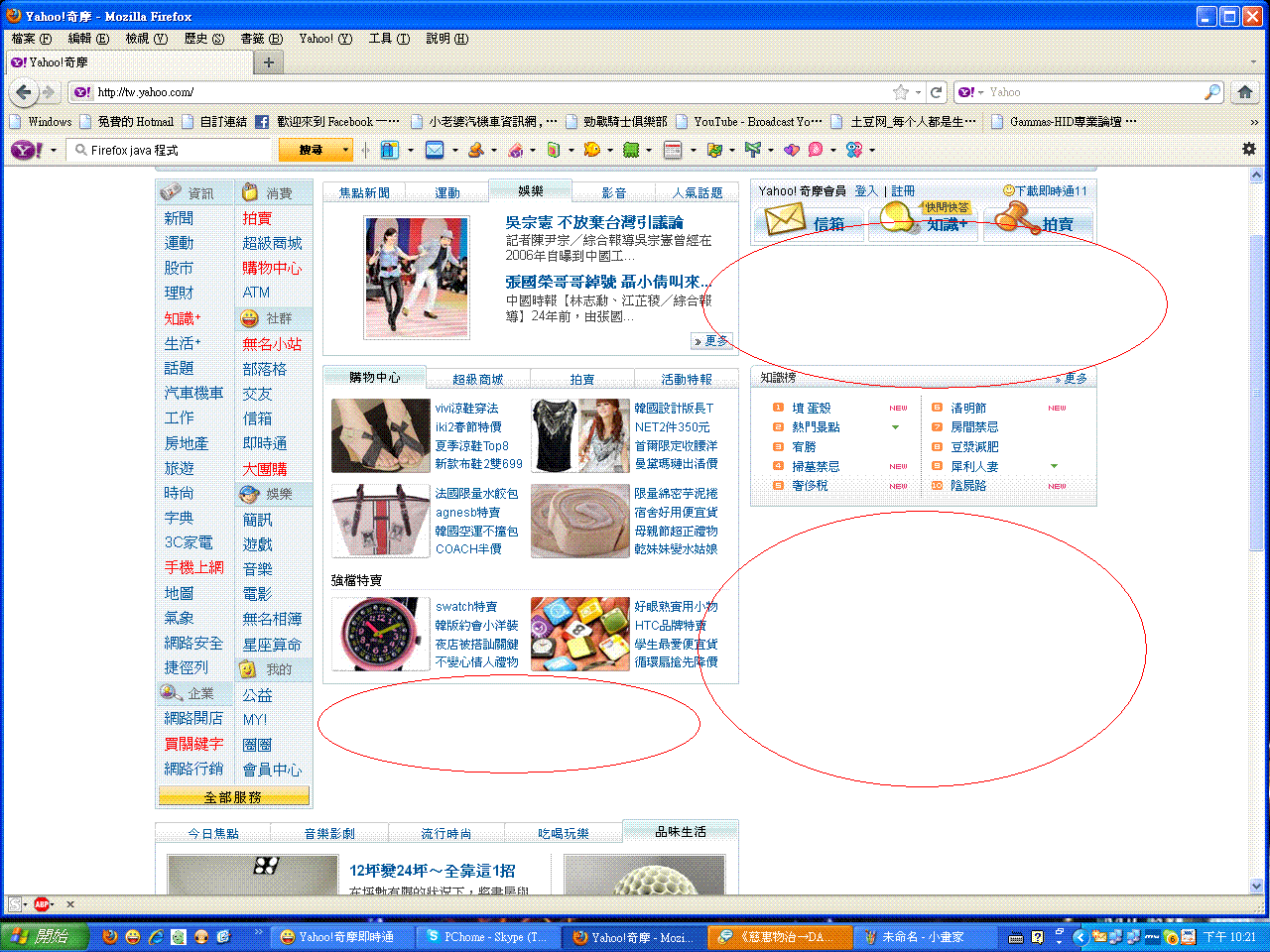Go back using the Firefox back arrow
Viewport: 1270px width, 952px height.
point(24,92)
